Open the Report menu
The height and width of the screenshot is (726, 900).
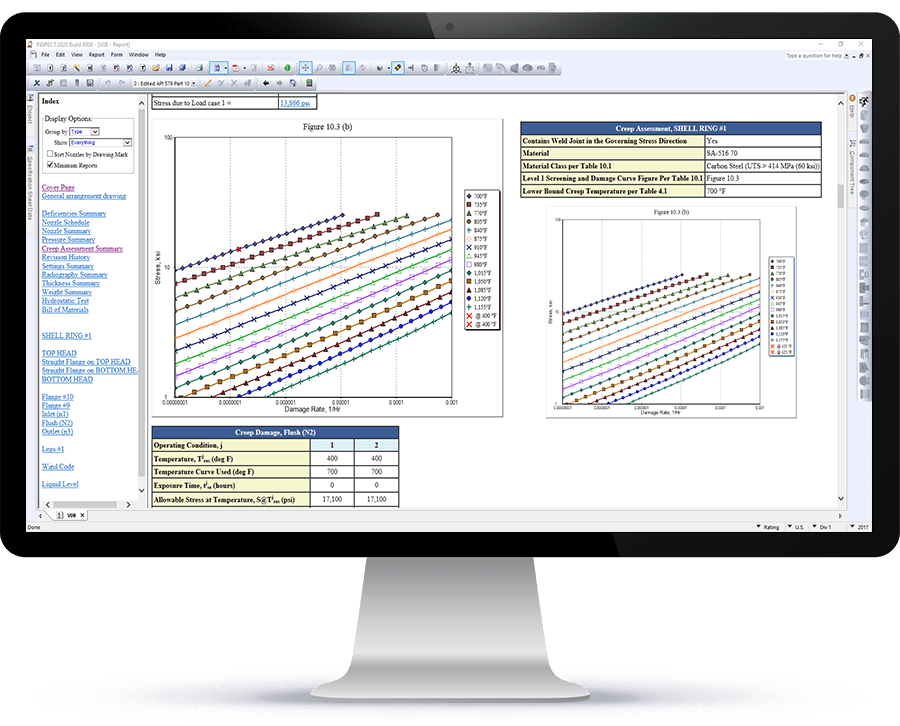click(96, 55)
